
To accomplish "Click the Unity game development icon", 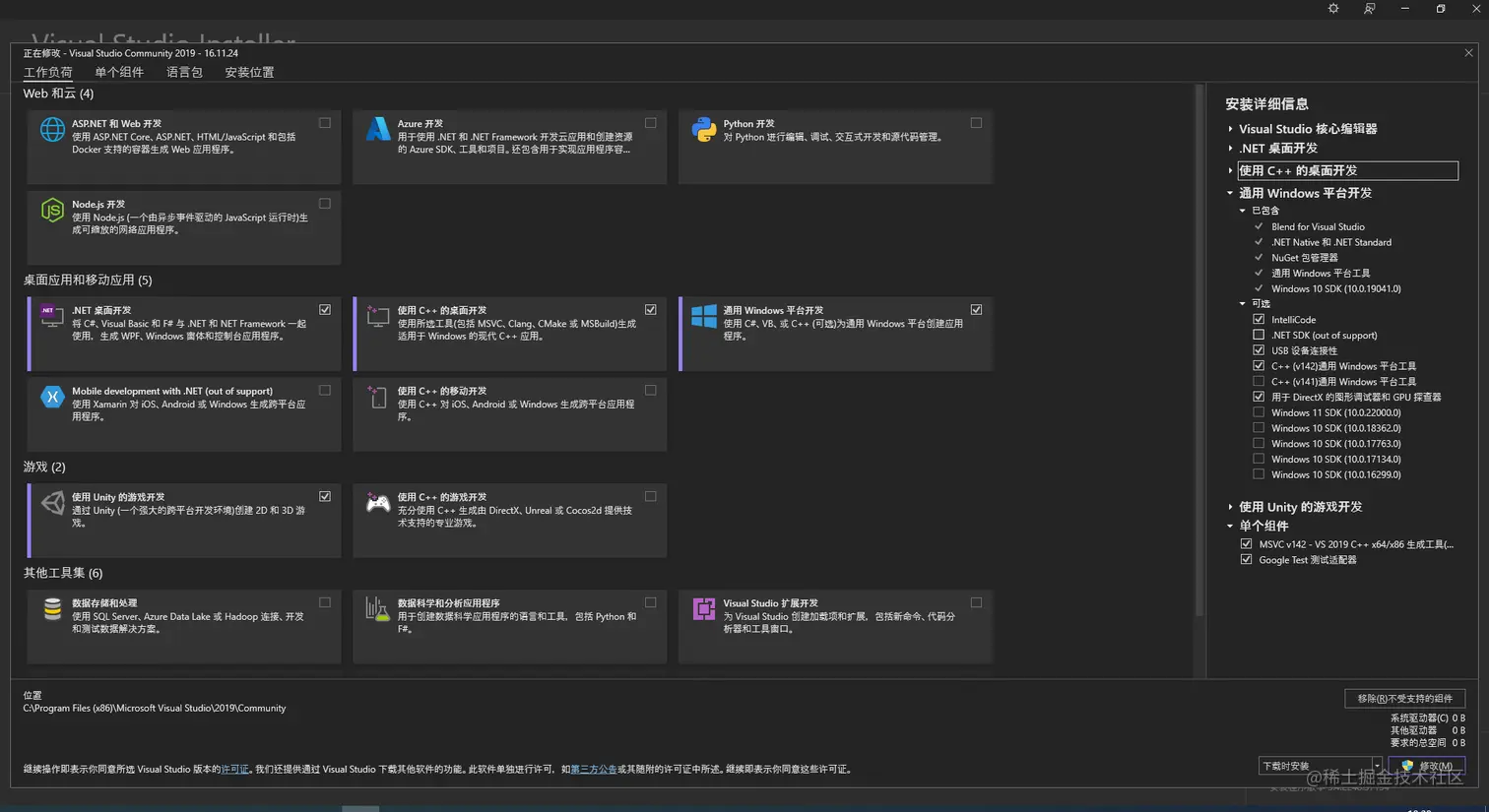I will tap(52, 503).
